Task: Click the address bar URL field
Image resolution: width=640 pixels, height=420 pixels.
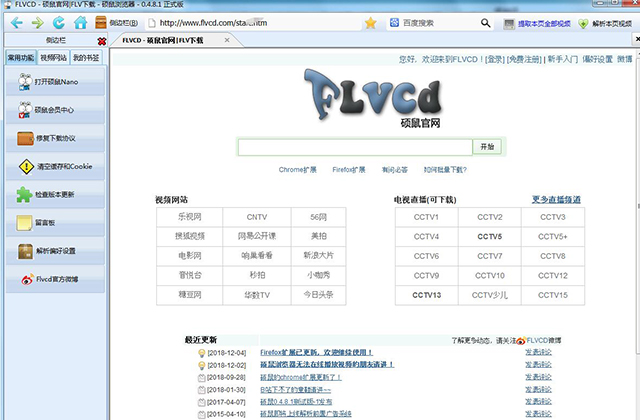Action: [253, 23]
